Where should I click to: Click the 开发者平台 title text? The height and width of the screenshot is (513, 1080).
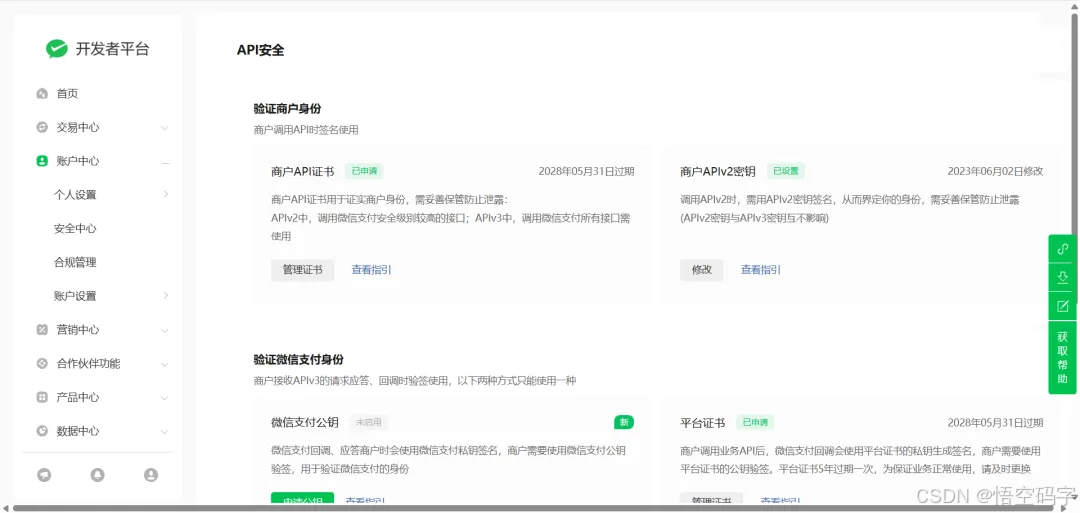click(112, 49)
